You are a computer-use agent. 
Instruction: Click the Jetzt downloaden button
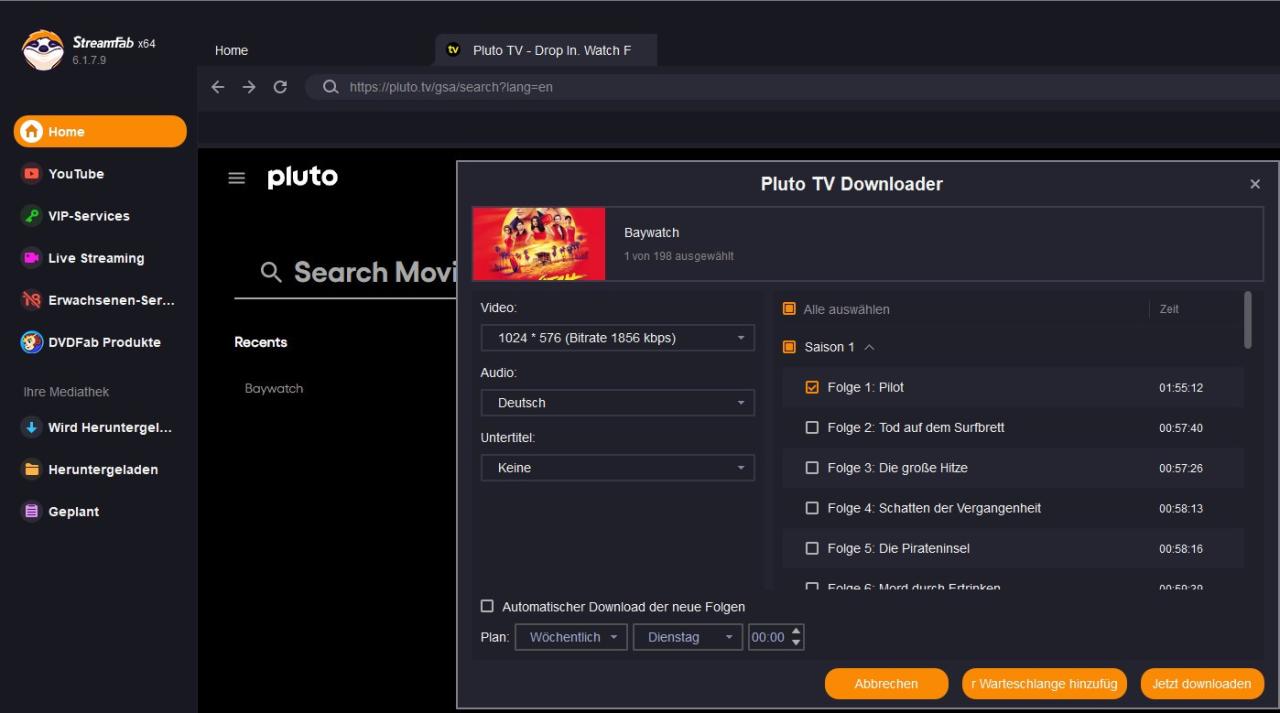click(x=1202, y=684)
